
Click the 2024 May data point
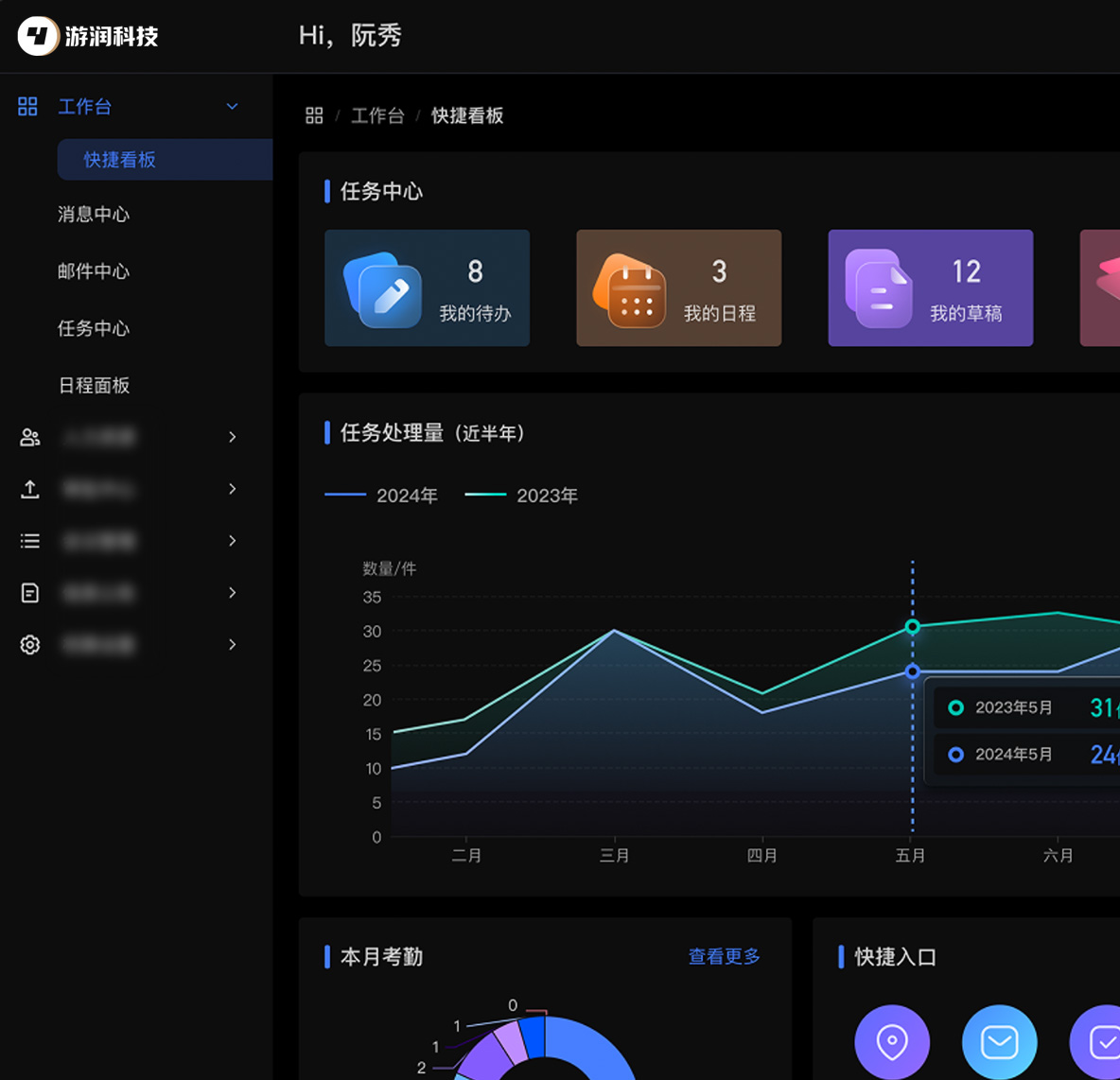[912, 671]
